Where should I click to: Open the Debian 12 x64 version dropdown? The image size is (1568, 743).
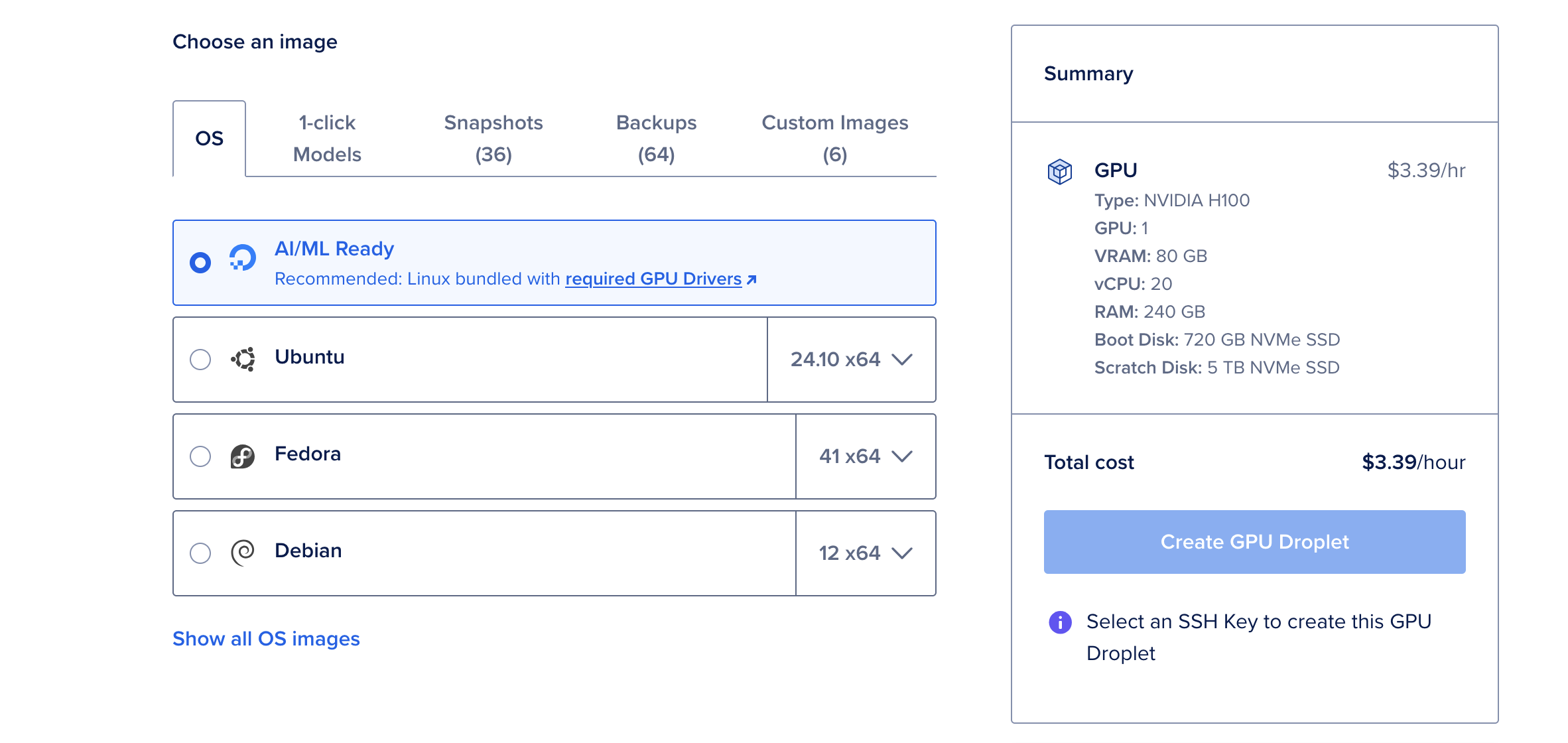pos(865,553)
